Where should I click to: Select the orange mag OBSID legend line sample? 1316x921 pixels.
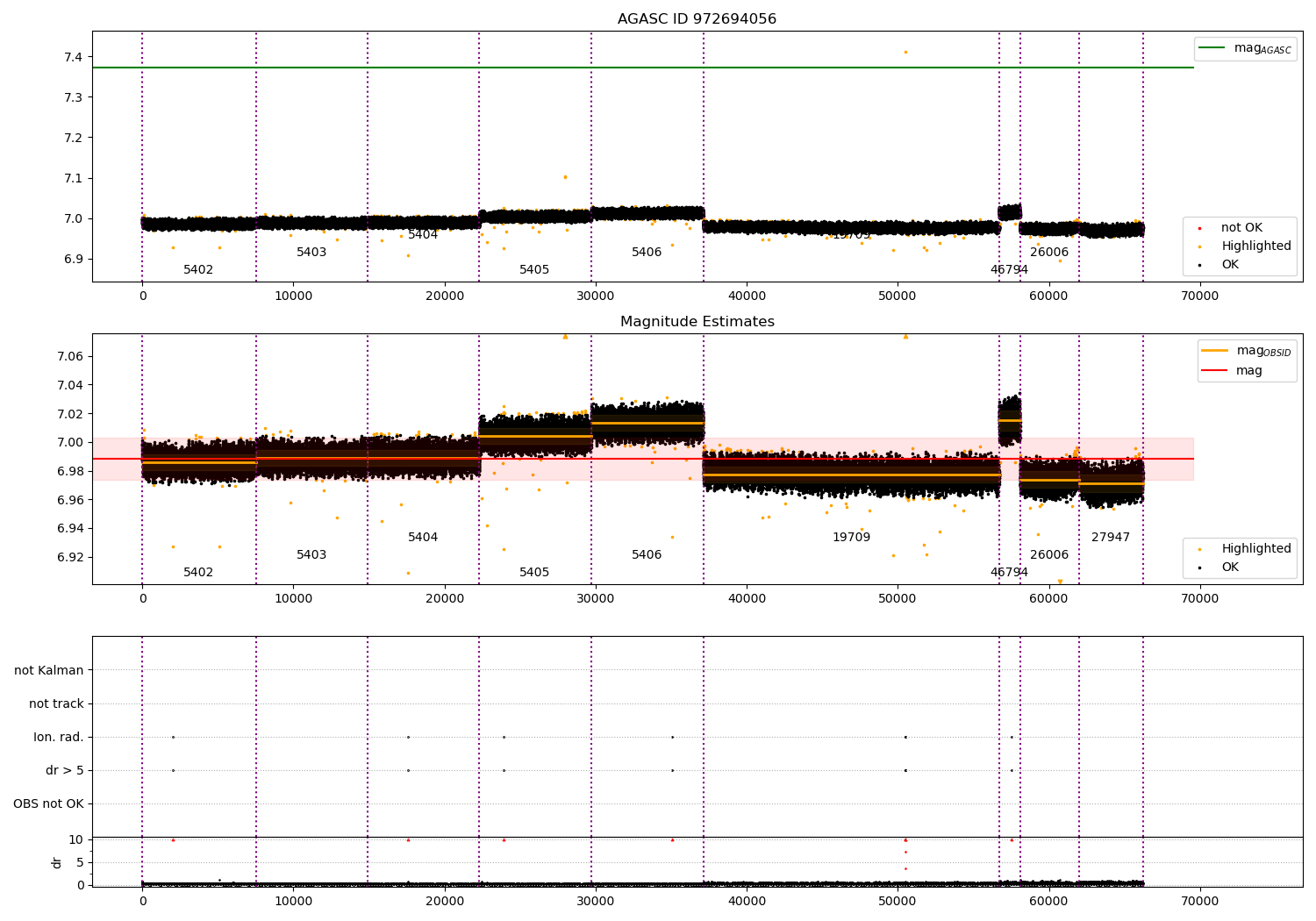[1215, 351]
